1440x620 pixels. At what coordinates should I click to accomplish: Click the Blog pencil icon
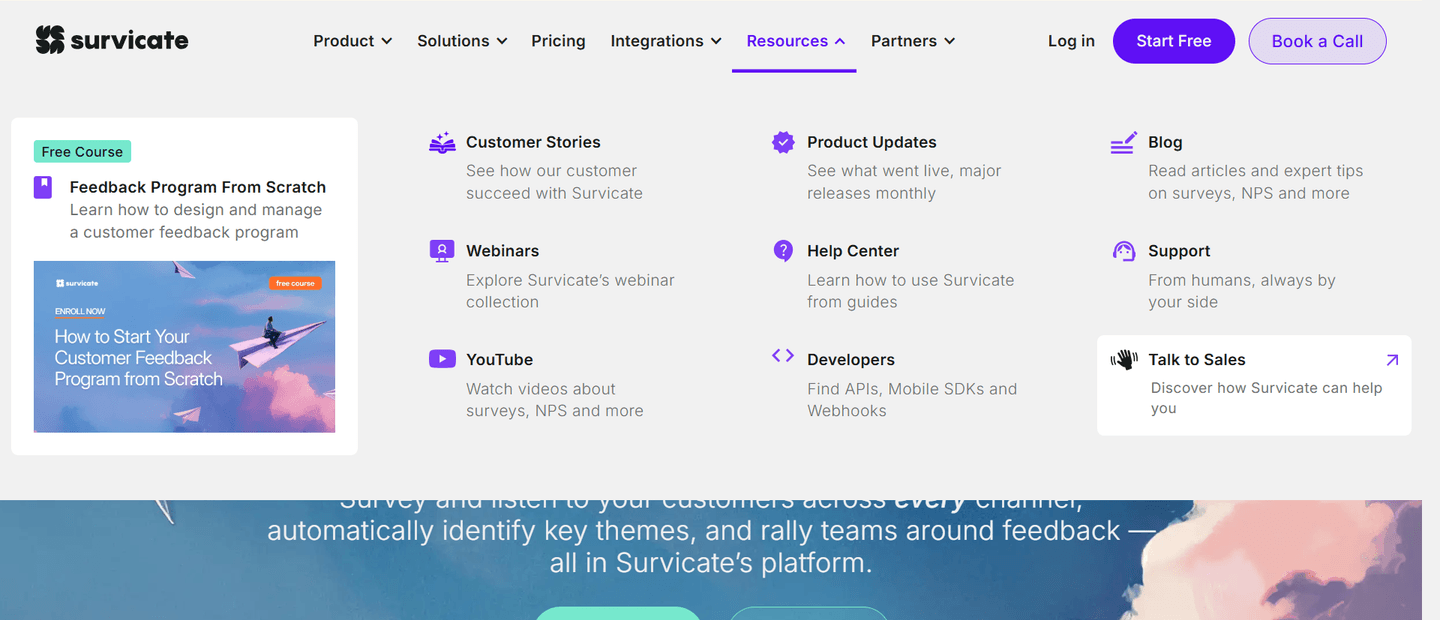coord(1124,143)
